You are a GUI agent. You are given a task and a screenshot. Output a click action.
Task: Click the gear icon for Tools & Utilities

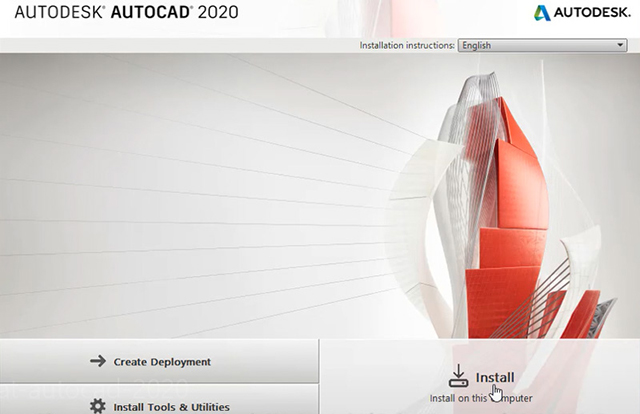pyautogui.click(x=98, y=406)
